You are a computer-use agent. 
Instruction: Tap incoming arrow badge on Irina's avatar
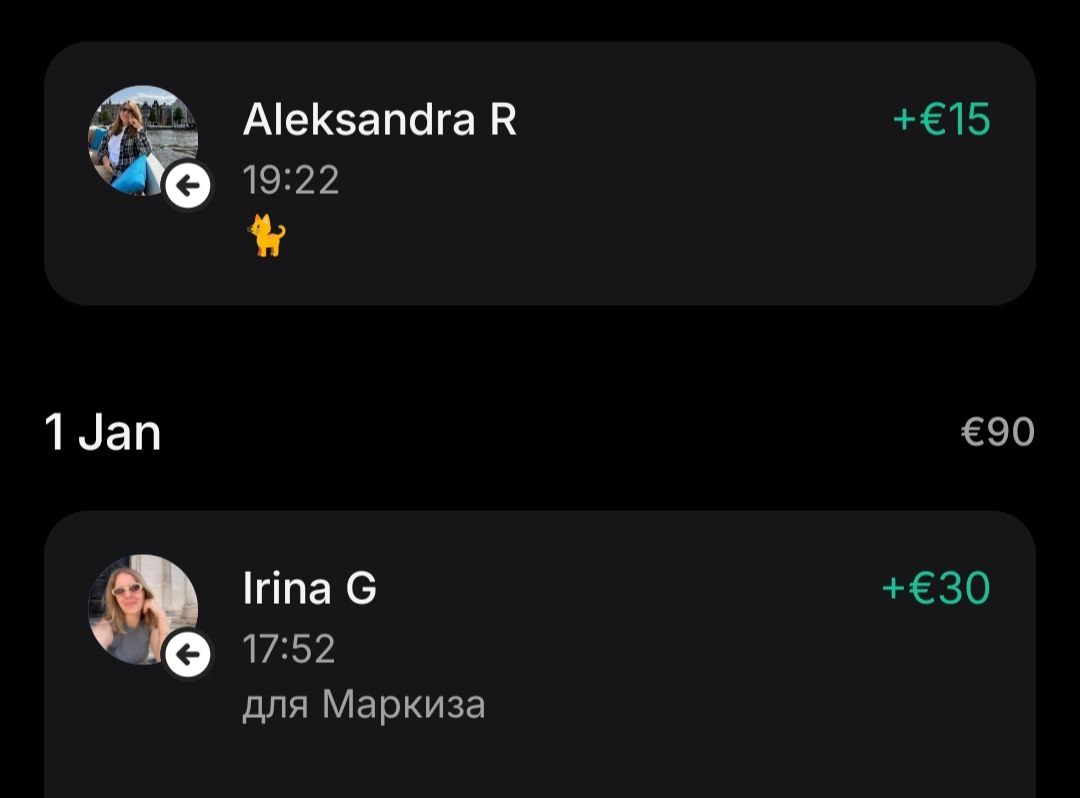[187, 654]
